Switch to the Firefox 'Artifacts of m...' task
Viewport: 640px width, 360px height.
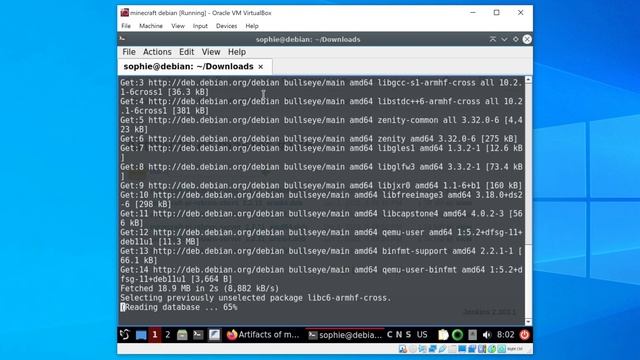(263, 335)
